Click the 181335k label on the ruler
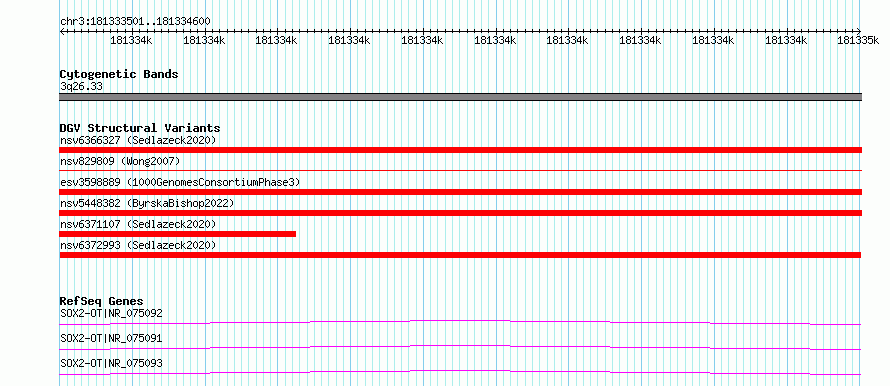890x386 pixels. click(858, 40)
